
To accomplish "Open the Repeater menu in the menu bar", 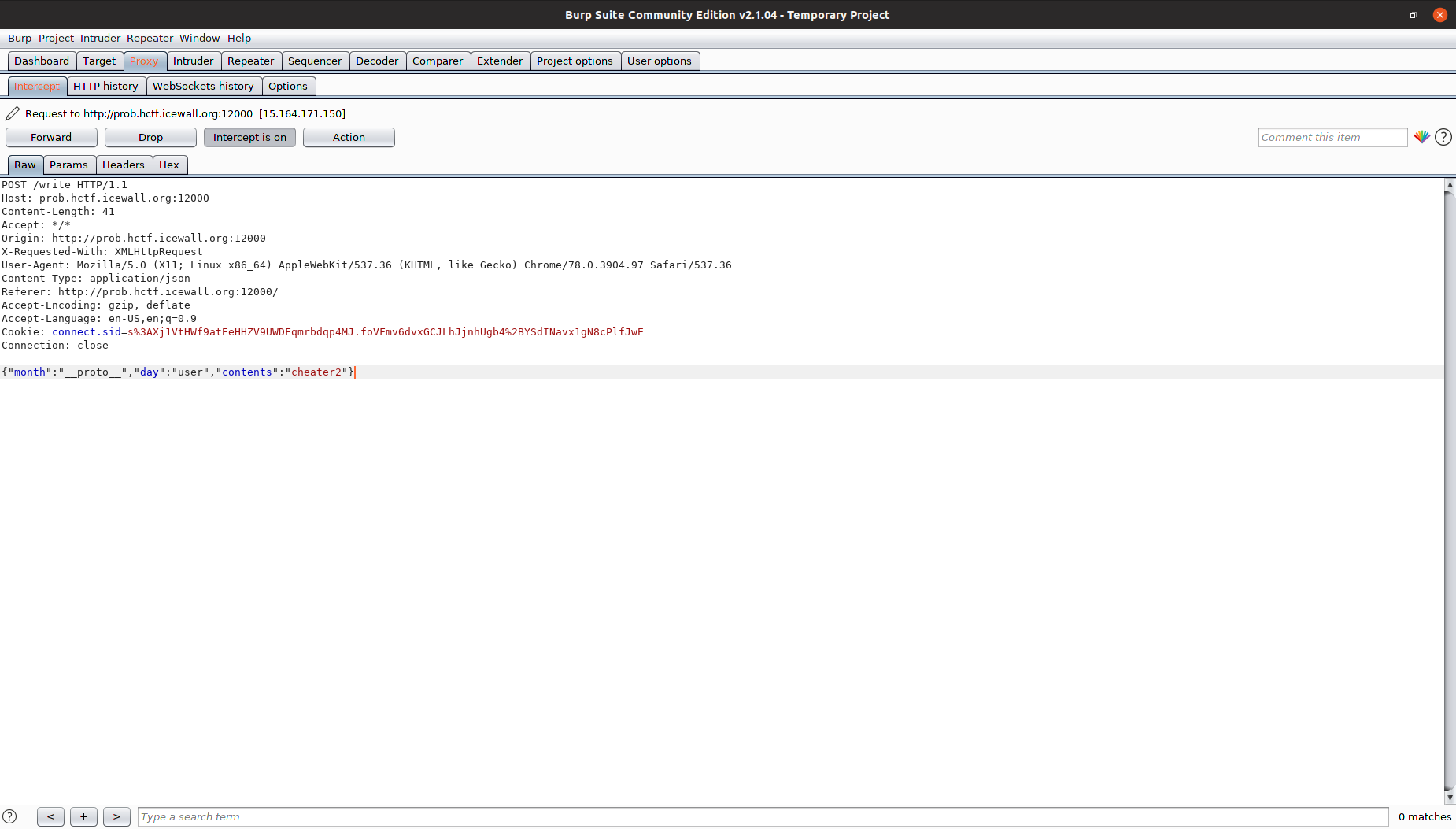I will (150, 38).
